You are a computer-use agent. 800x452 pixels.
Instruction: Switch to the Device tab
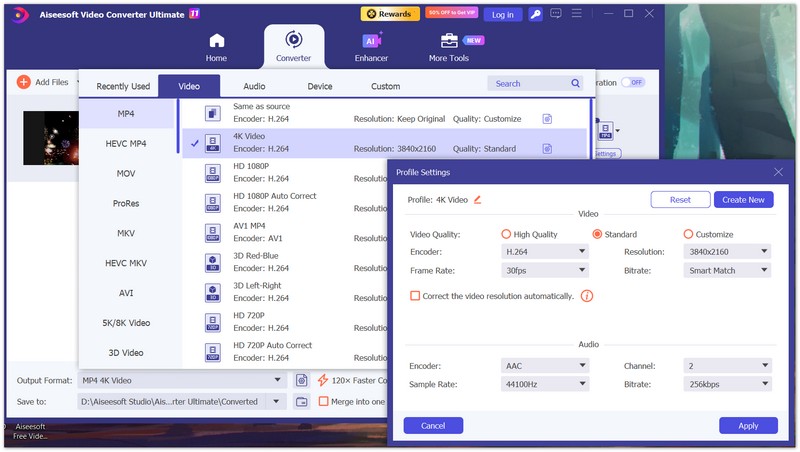pos(320,86)
